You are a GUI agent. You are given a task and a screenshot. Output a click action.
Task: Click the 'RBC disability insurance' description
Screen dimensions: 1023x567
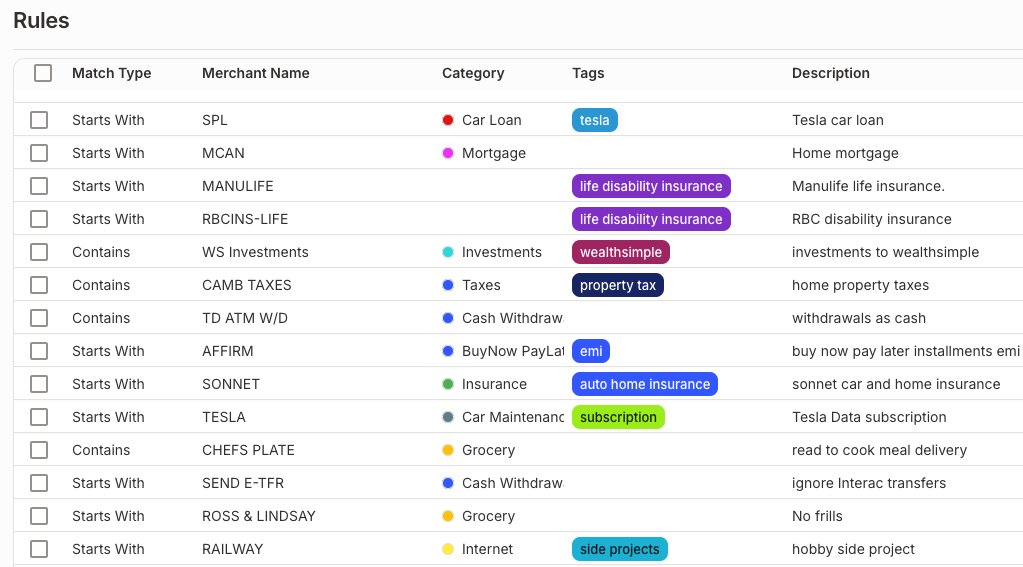click(872, 219)
